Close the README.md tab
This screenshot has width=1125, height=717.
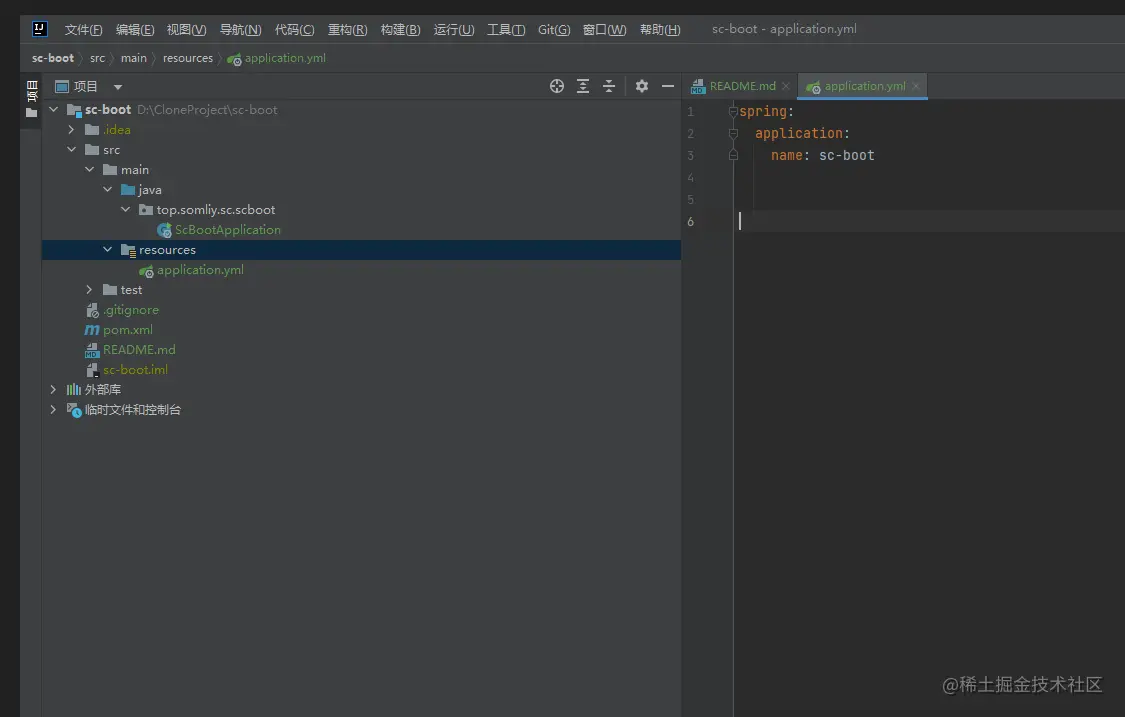[x=786, y=86]
